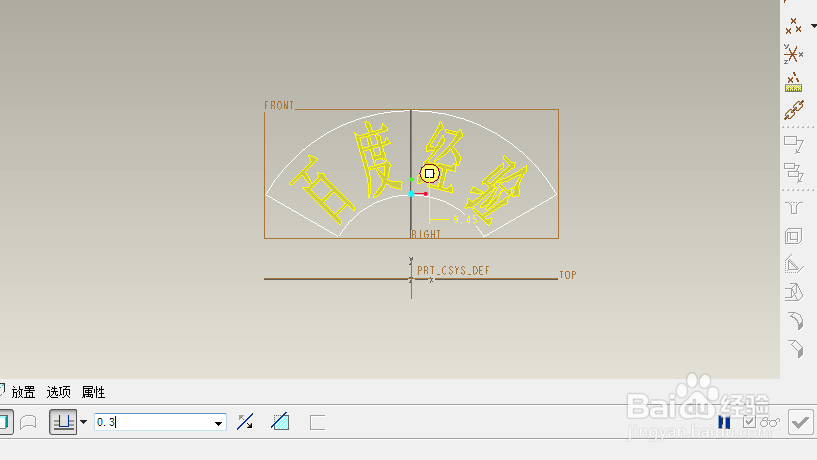Screen dimensions: 817x460
Task: Pause the extrude feature tool
Action: pyautogui.click(x=724, y=422)
